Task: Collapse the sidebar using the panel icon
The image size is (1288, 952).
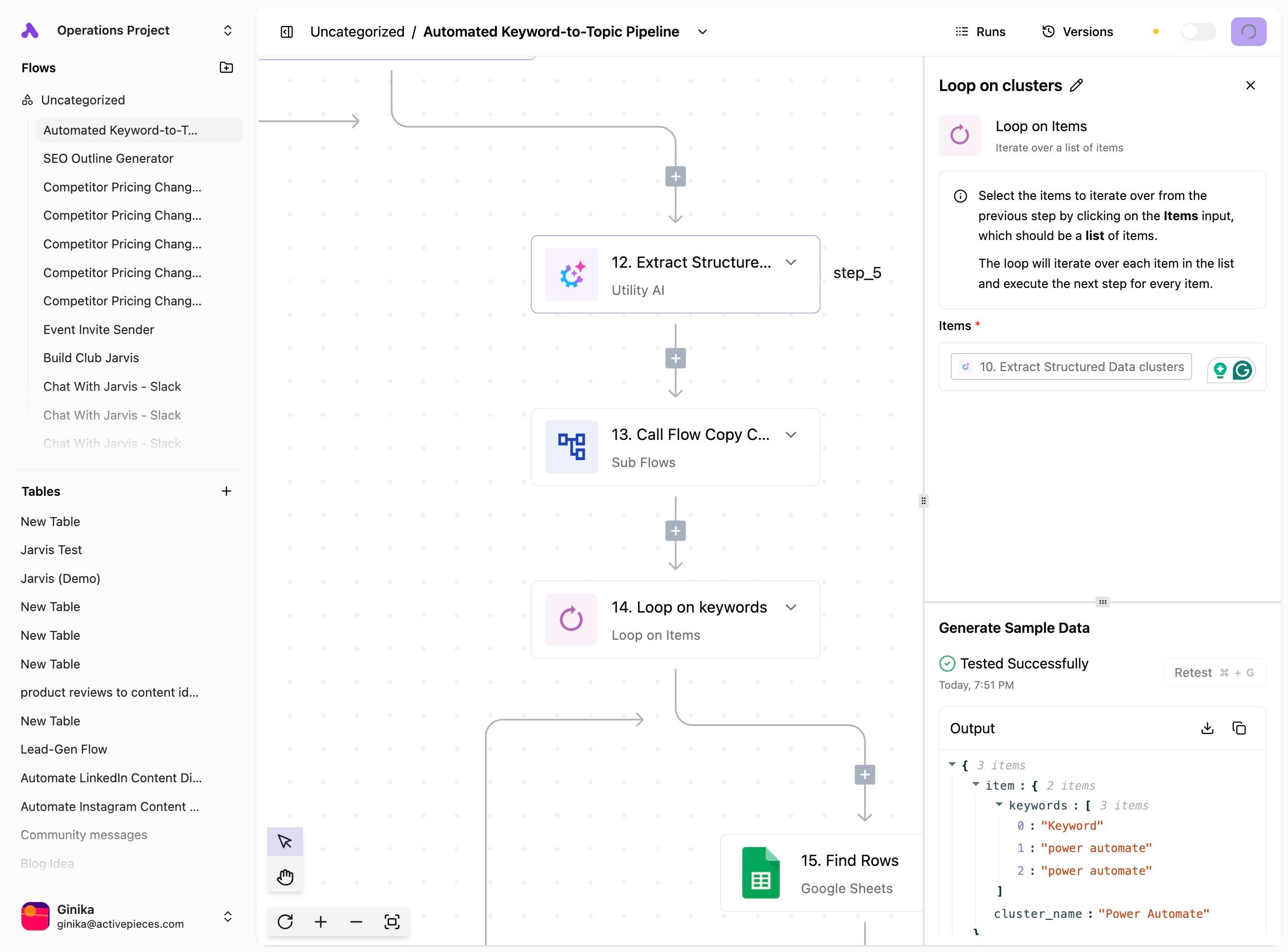Action: pyautogui.click(x=287, y=32)
